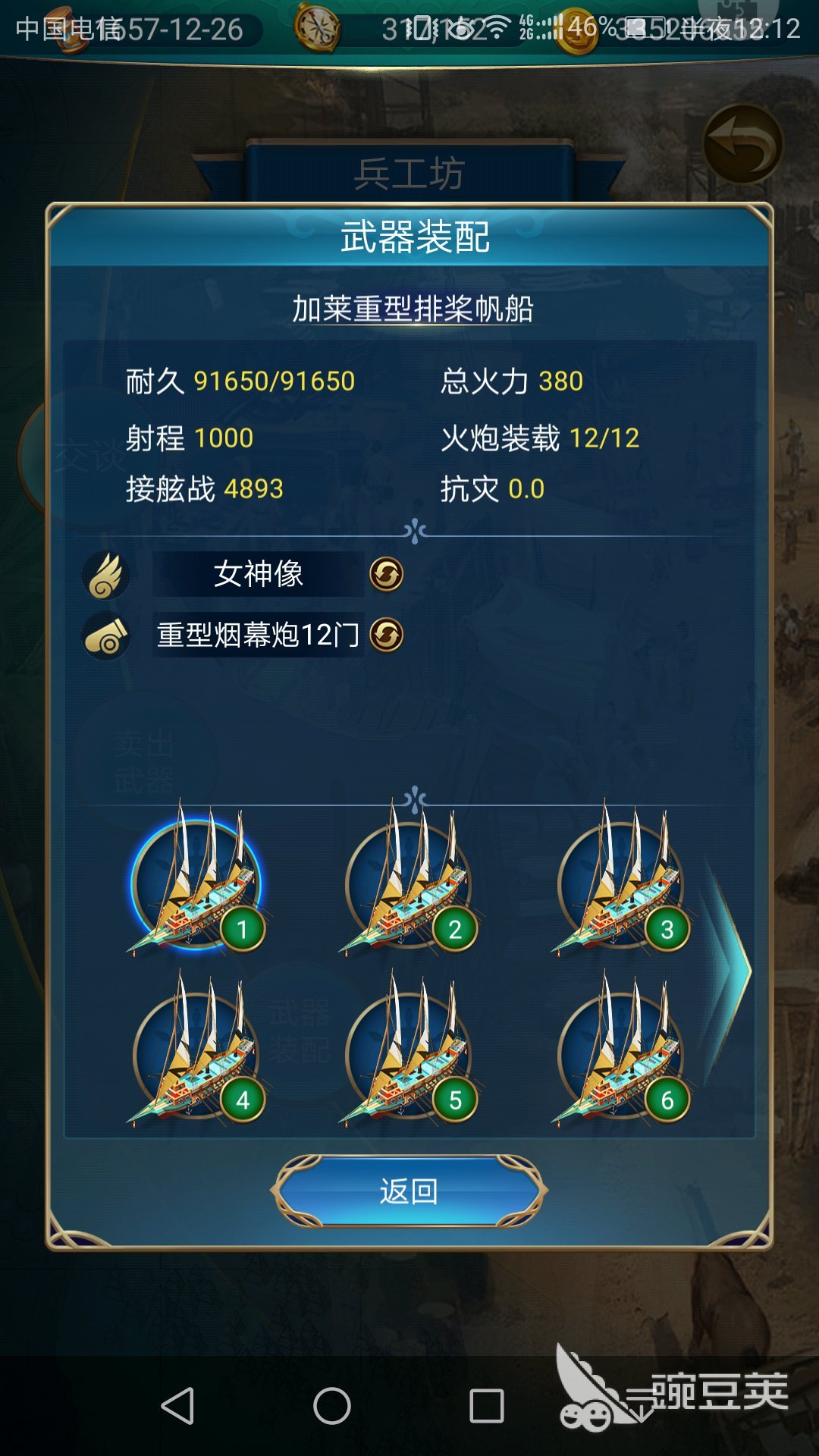Tap the 兵工坊 title tab

[x=409, y=174]
